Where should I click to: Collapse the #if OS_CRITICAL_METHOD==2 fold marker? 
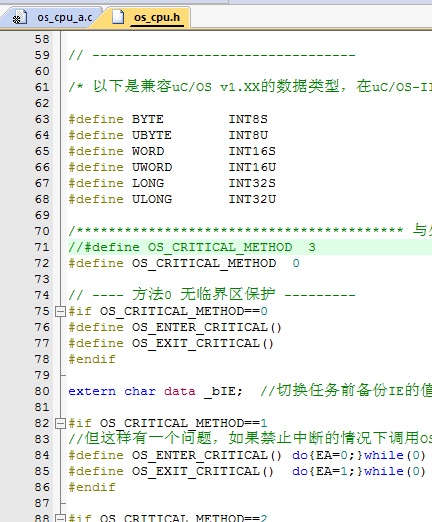pos(60,518)
